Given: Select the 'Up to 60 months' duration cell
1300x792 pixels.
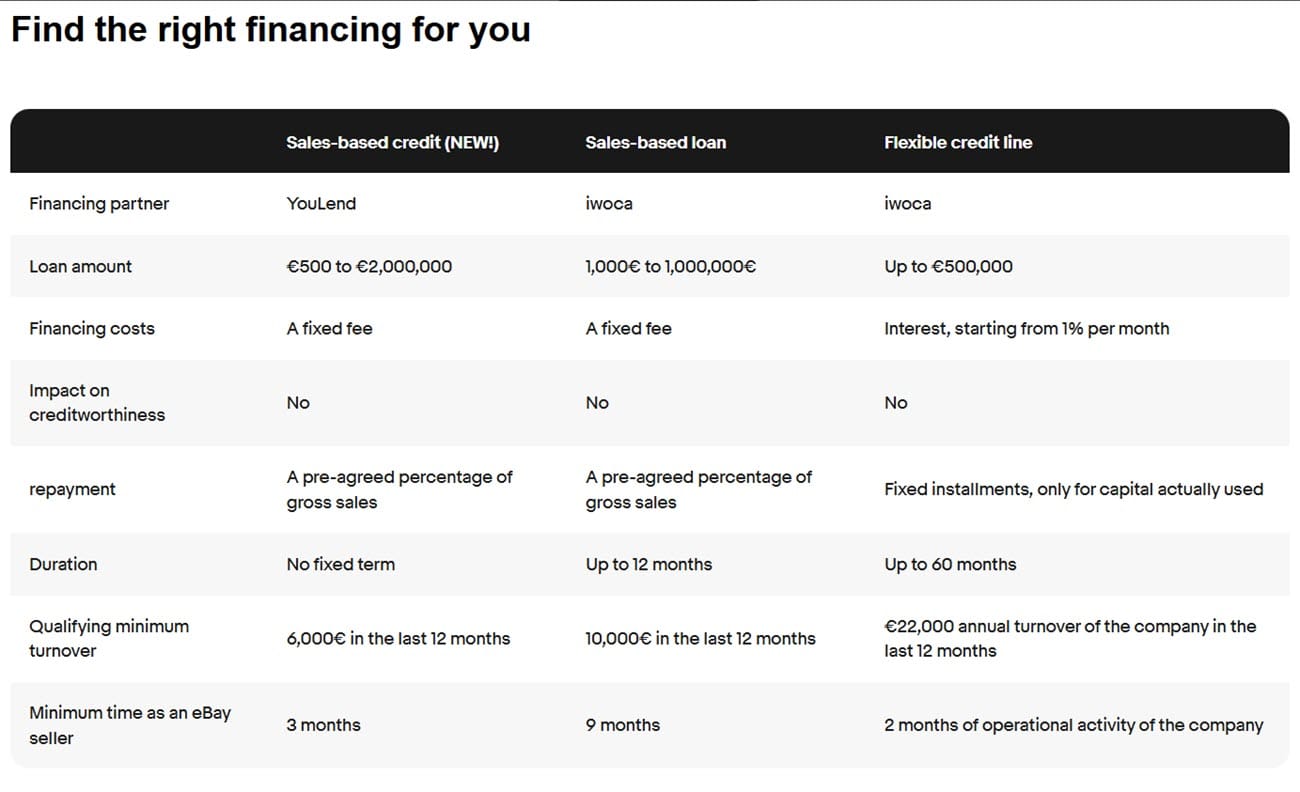Looking at the screenshot, I should coord(949,565).
